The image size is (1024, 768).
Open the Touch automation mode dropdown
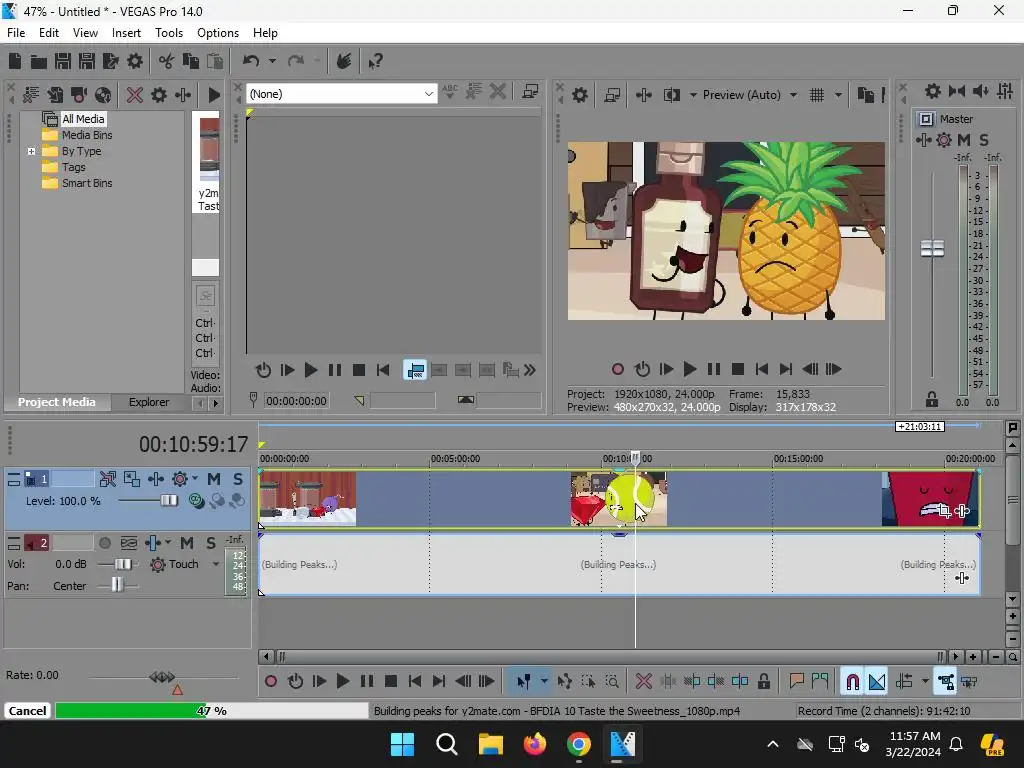[216, 564]
